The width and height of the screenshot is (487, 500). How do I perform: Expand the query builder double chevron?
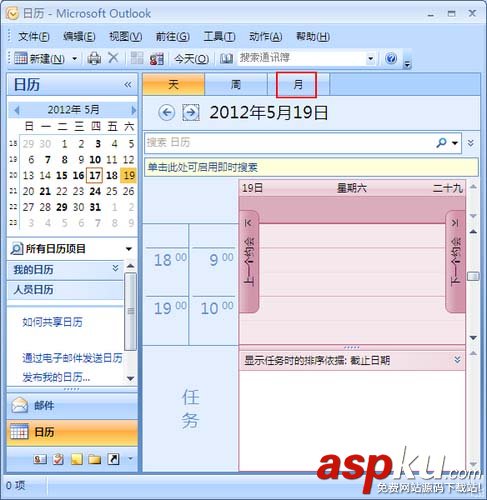tap(470, 143)
